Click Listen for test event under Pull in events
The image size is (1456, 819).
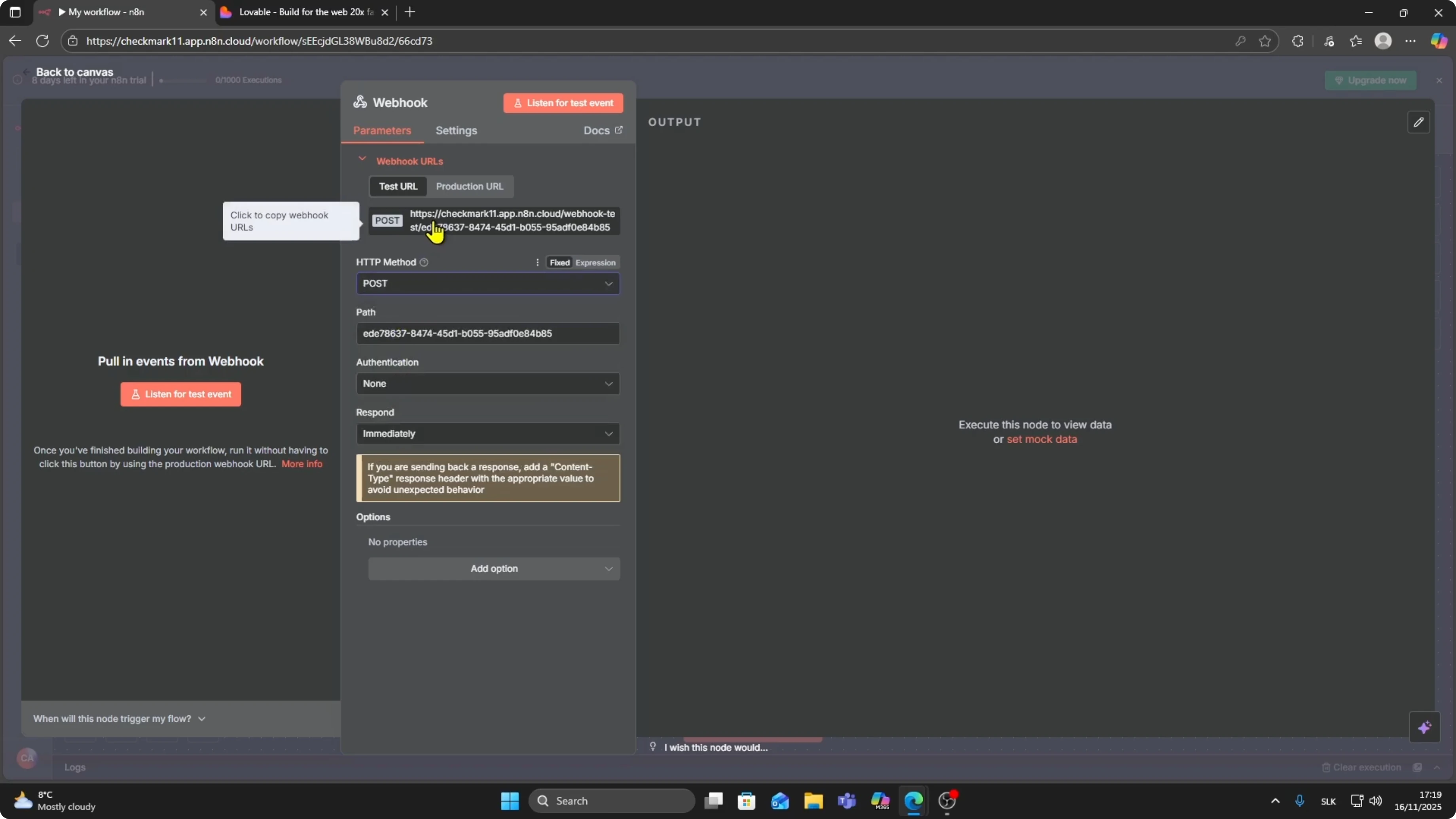(181, 394)
